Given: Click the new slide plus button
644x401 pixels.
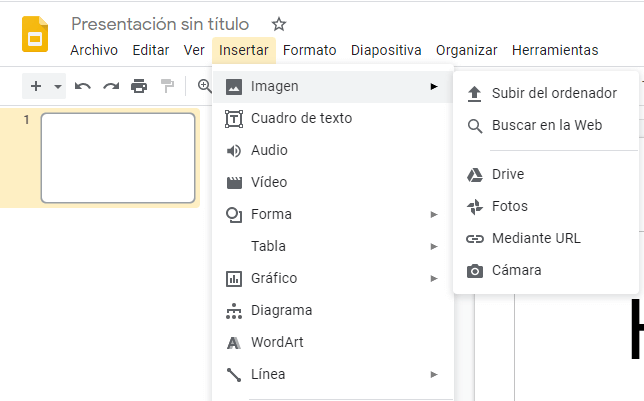Looking at the screenshot, I should coord(36,86).
